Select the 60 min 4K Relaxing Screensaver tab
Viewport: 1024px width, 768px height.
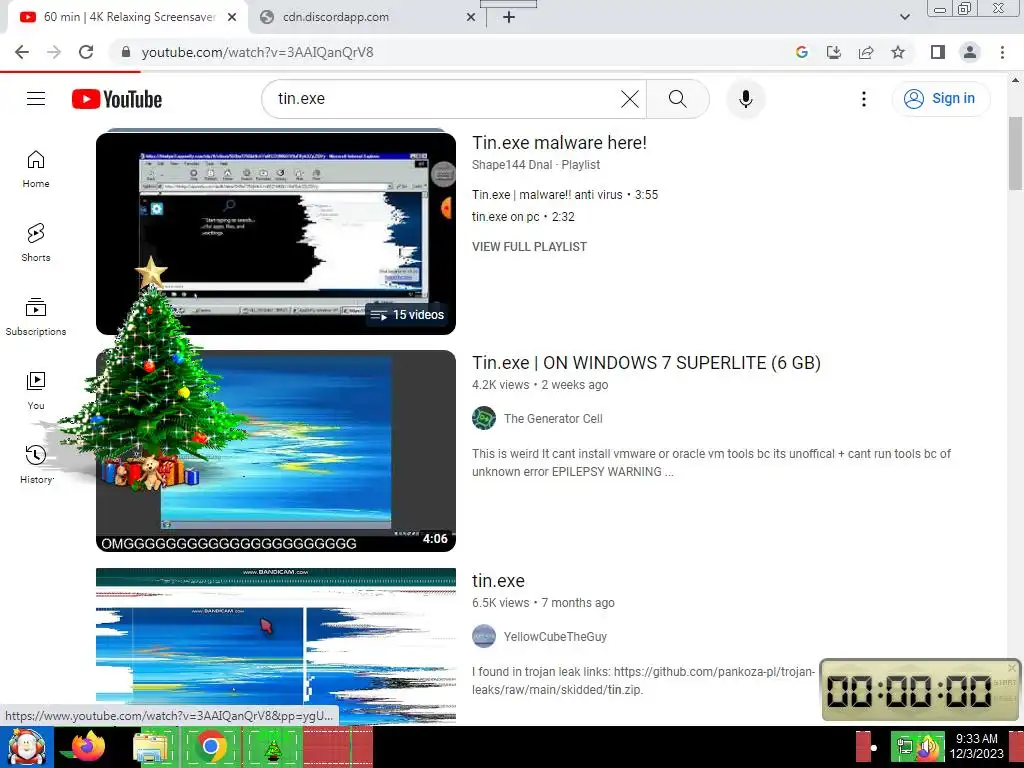[129, 17]
